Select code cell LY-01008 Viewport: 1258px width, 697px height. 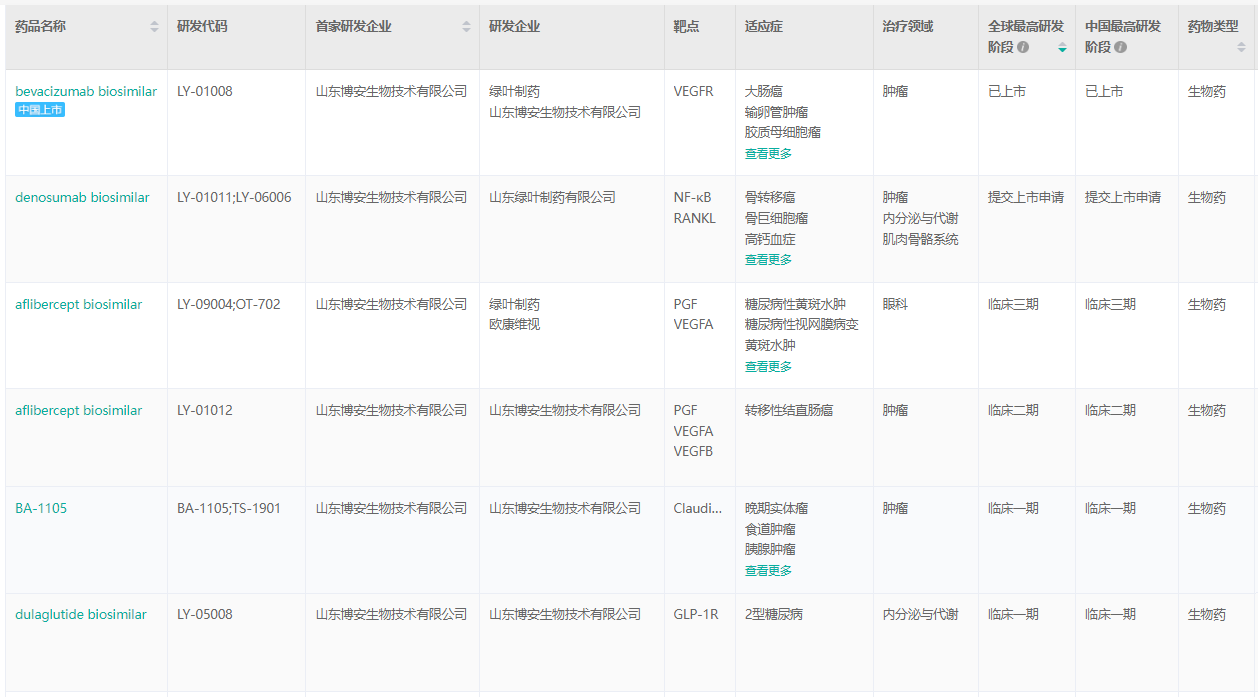(x=205, y=91)
